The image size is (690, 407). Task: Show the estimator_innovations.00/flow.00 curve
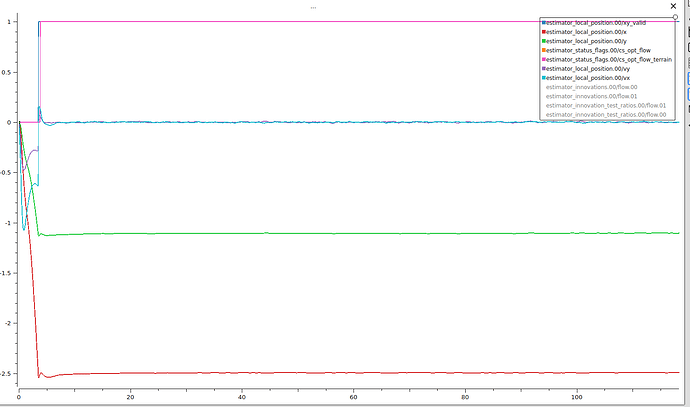point(591,88)
